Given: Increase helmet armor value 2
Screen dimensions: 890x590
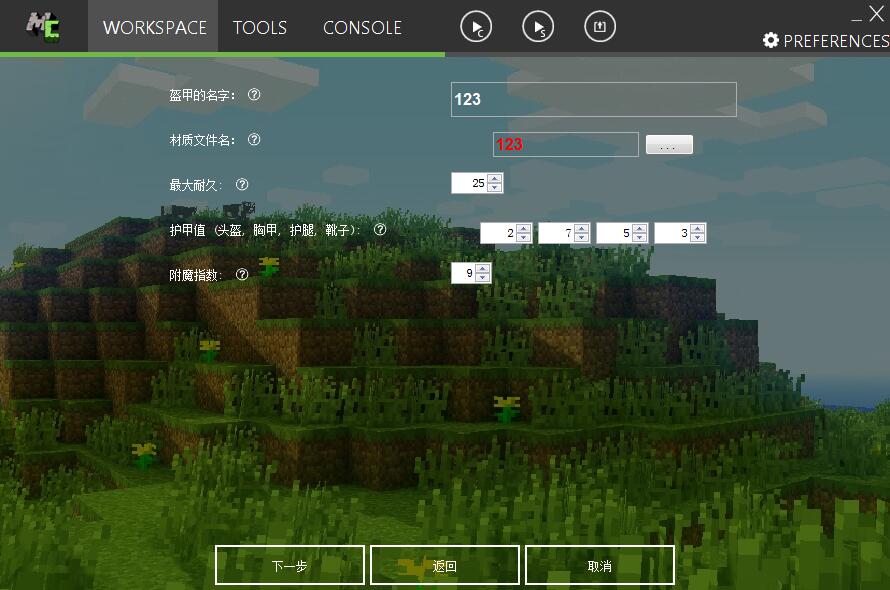Looking at the screenshot, I should pyautogui.click(x=524, y=228).
